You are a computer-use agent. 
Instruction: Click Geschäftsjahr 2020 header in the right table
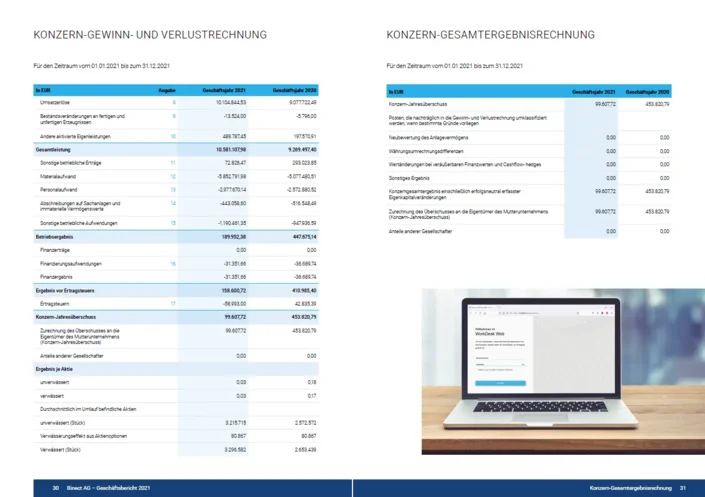(x=649, y=90)
